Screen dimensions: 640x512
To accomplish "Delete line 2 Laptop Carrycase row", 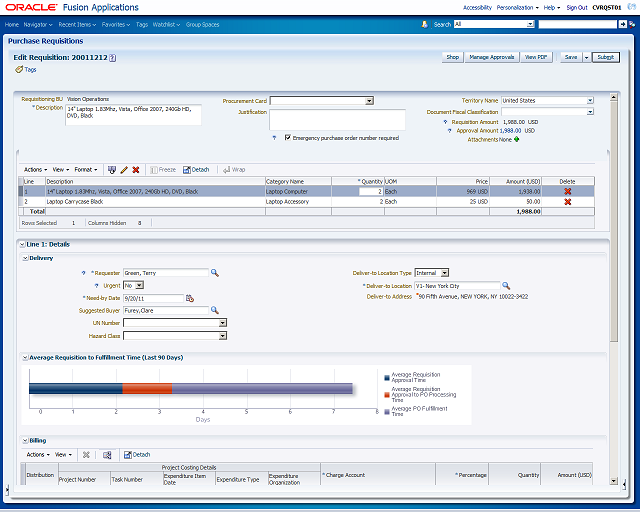I will 567,202.
